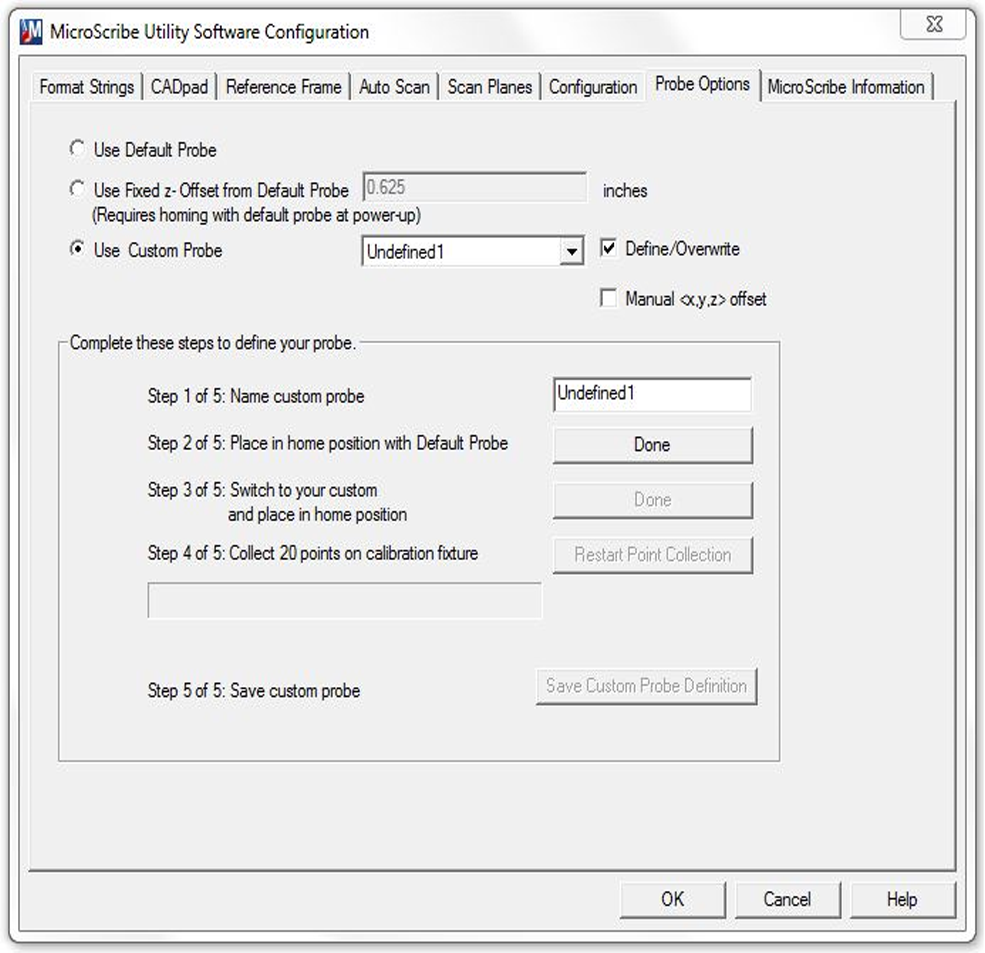Screen dimensions: 985x953
Task: Expand the custom probe dropdown arrow
Action: coord(571,252)
